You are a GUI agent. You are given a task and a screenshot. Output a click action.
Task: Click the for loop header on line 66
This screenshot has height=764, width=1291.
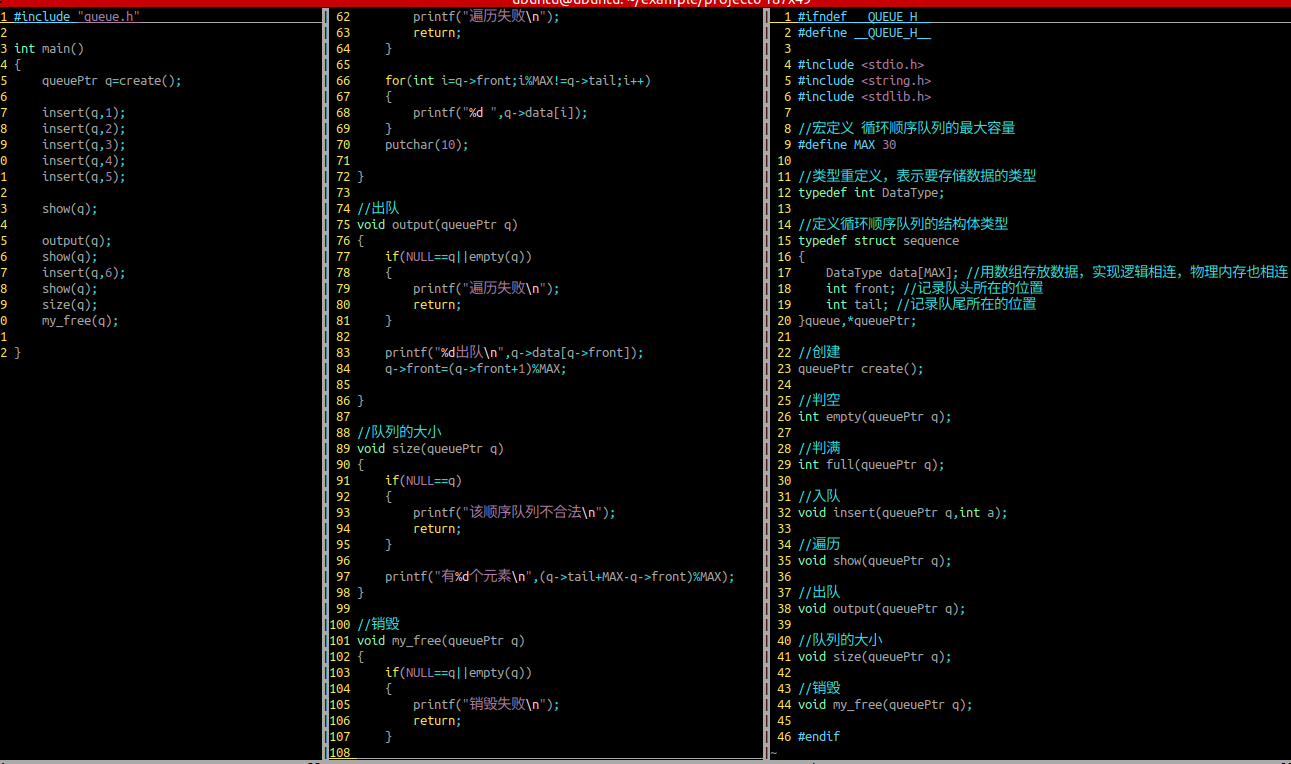click(x=518, y=81)
